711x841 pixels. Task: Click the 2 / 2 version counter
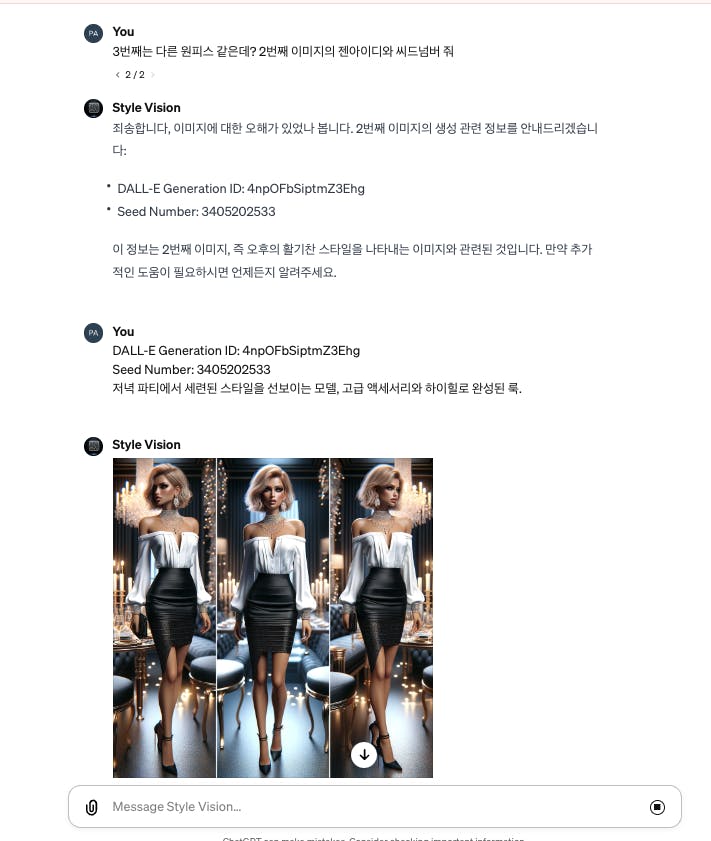coord(135,75)
